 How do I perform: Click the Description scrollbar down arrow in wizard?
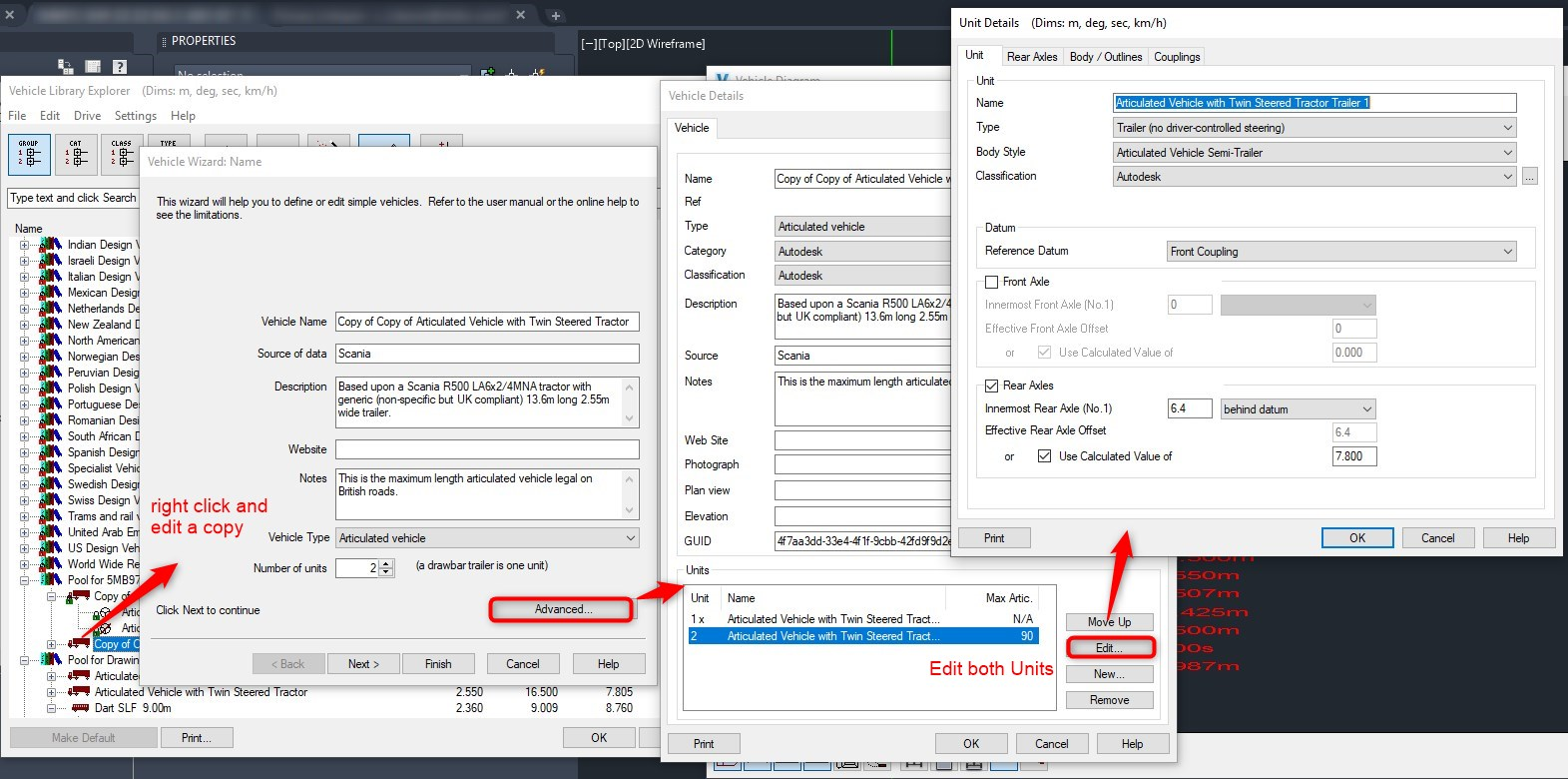[x=629, y=418]
